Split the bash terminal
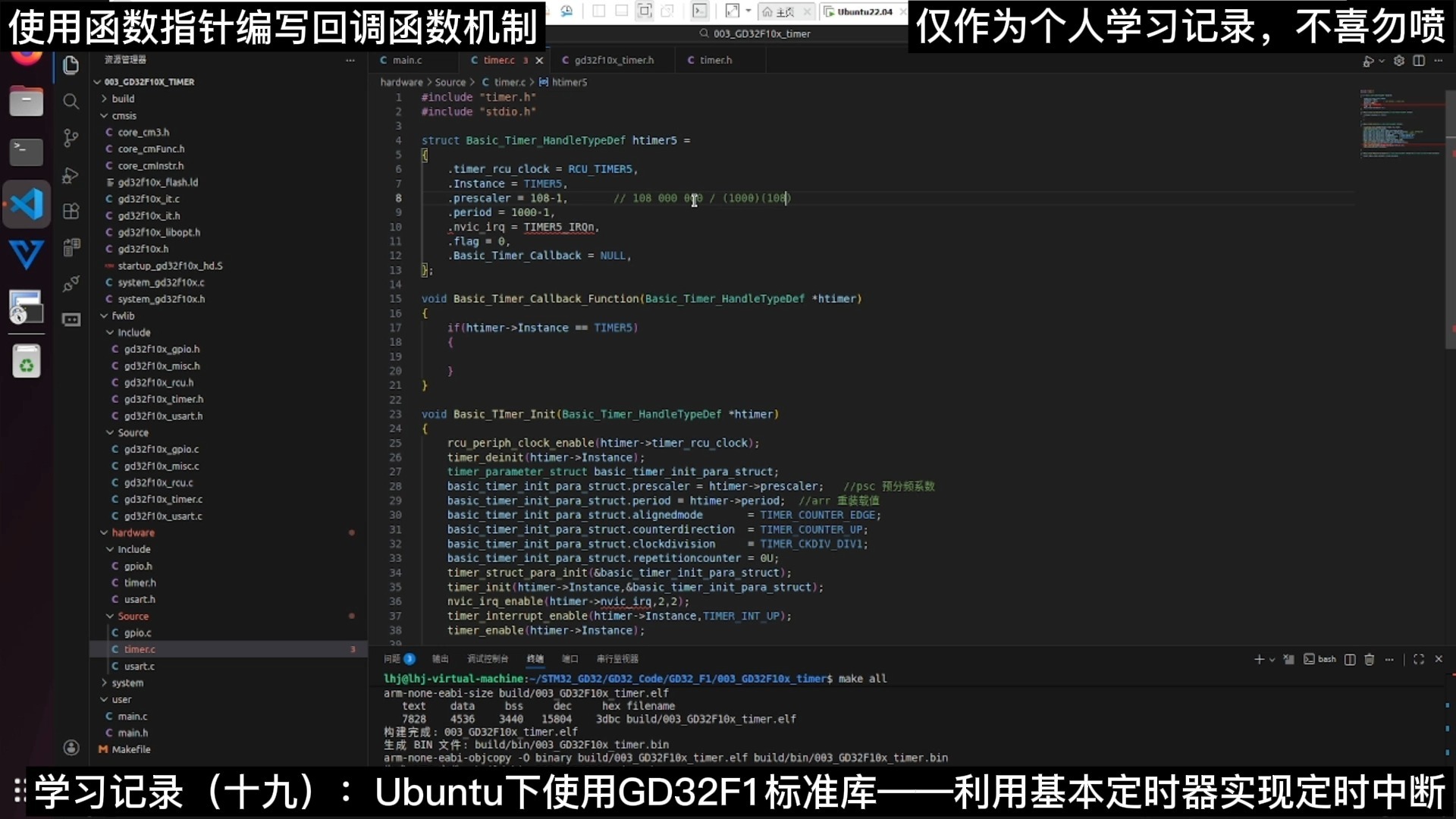The width and height of the screenshot is (1456, 819). coord(1350,659)
